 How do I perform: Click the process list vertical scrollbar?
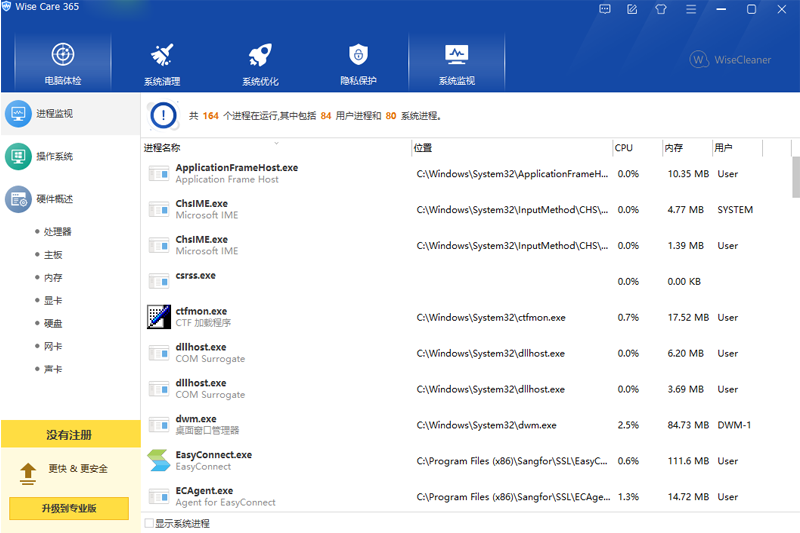[795, 177]
